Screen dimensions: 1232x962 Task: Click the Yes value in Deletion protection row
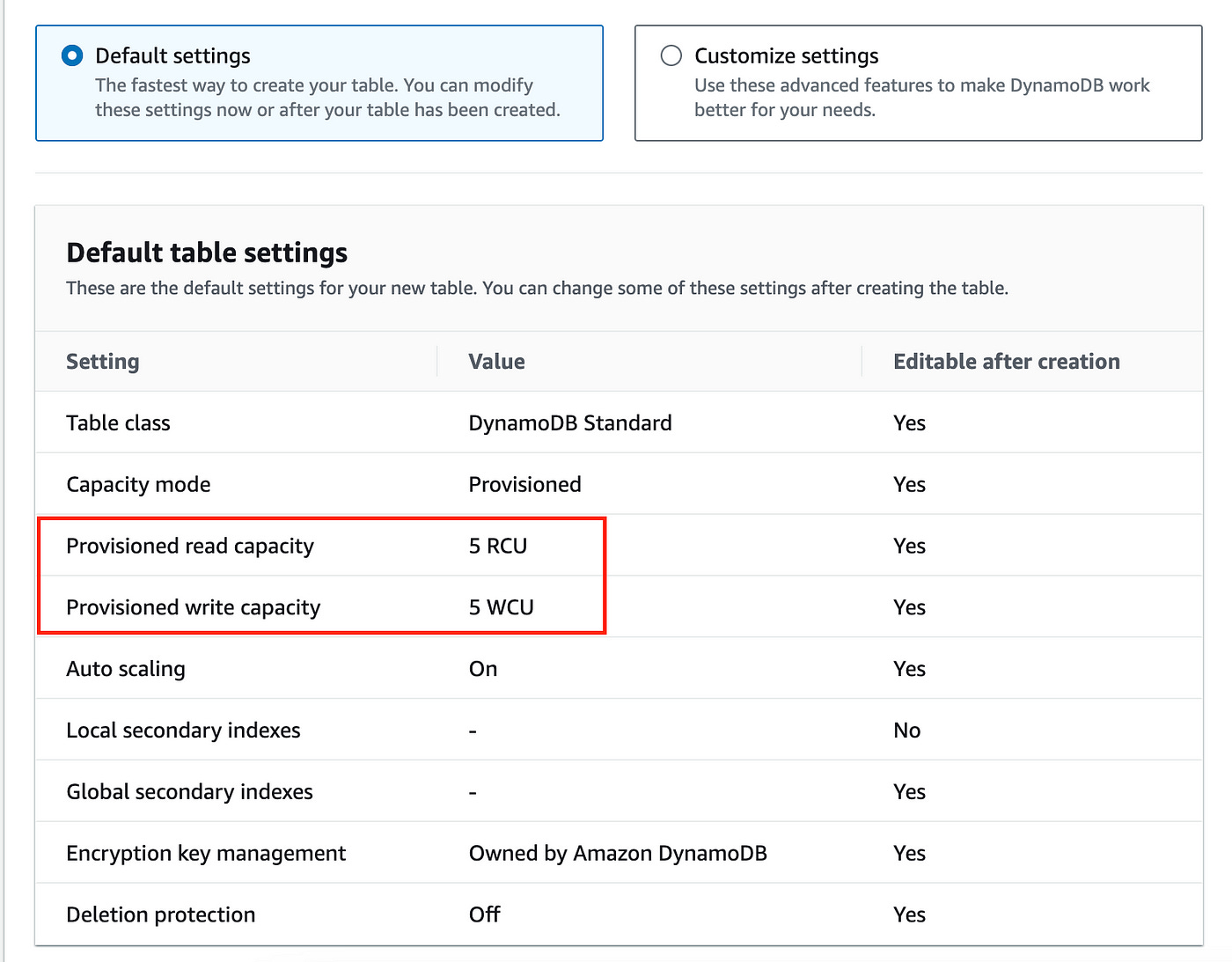(x=909, y=915)
